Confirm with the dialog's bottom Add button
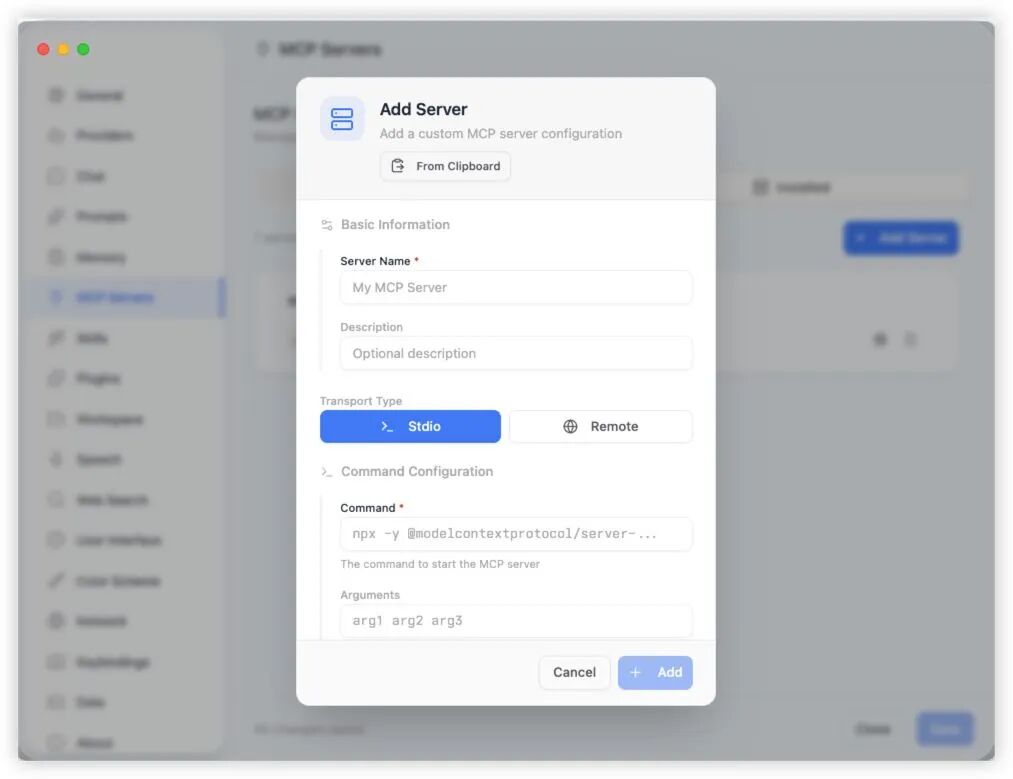Screen dimensions: 1013x779 point(655,672)
